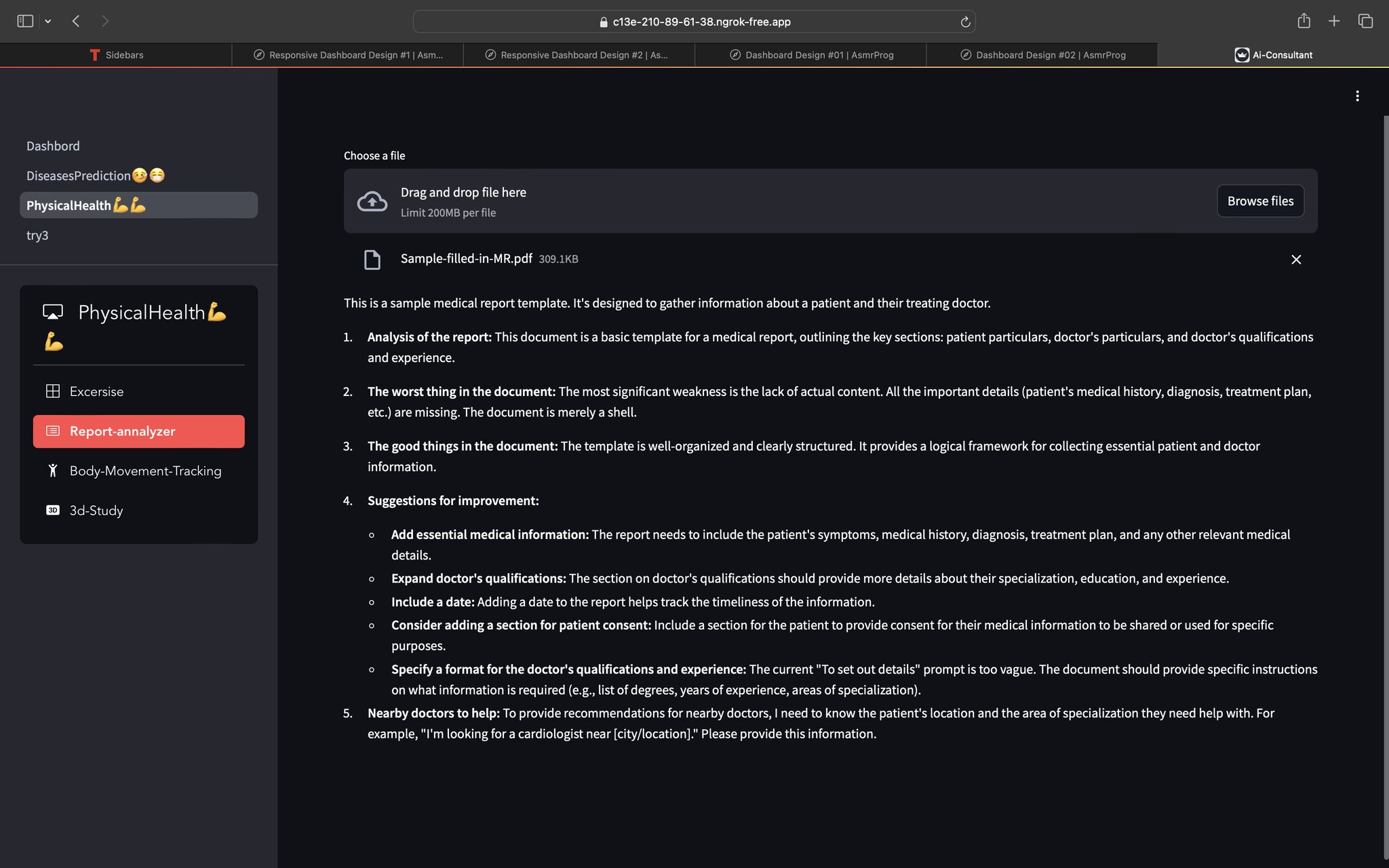Viewport: 1389px width, 868px height.
Task: Click the cloud upload icon
Action: point(372,201)
